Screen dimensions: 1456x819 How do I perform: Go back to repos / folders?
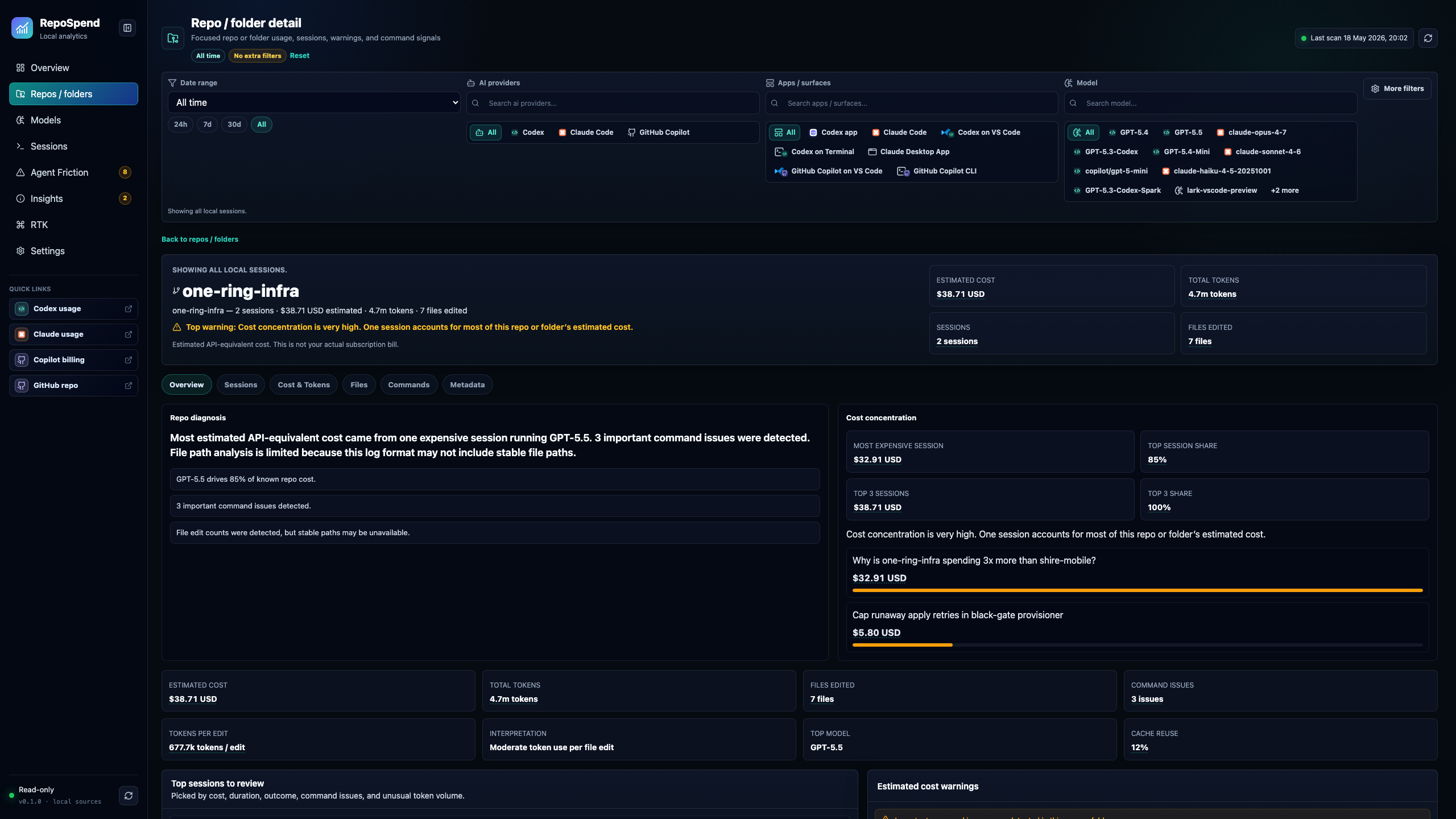coord(200,239)
